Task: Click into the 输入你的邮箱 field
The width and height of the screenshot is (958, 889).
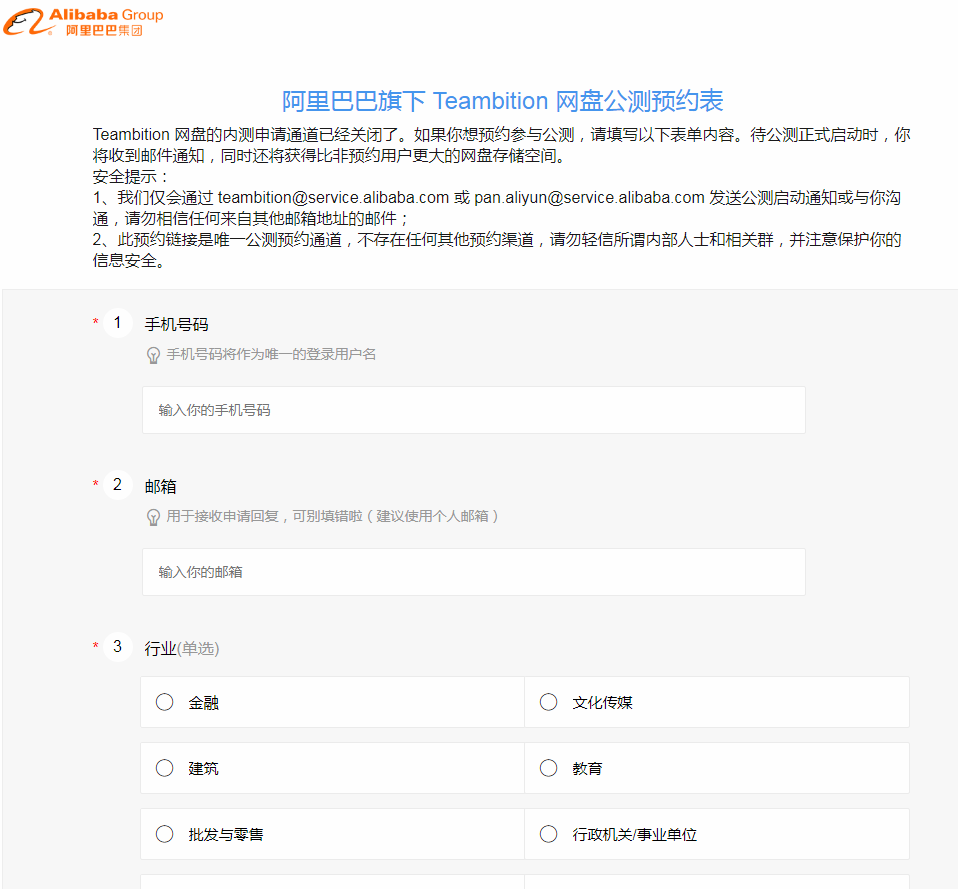Action: coord(473,572)
